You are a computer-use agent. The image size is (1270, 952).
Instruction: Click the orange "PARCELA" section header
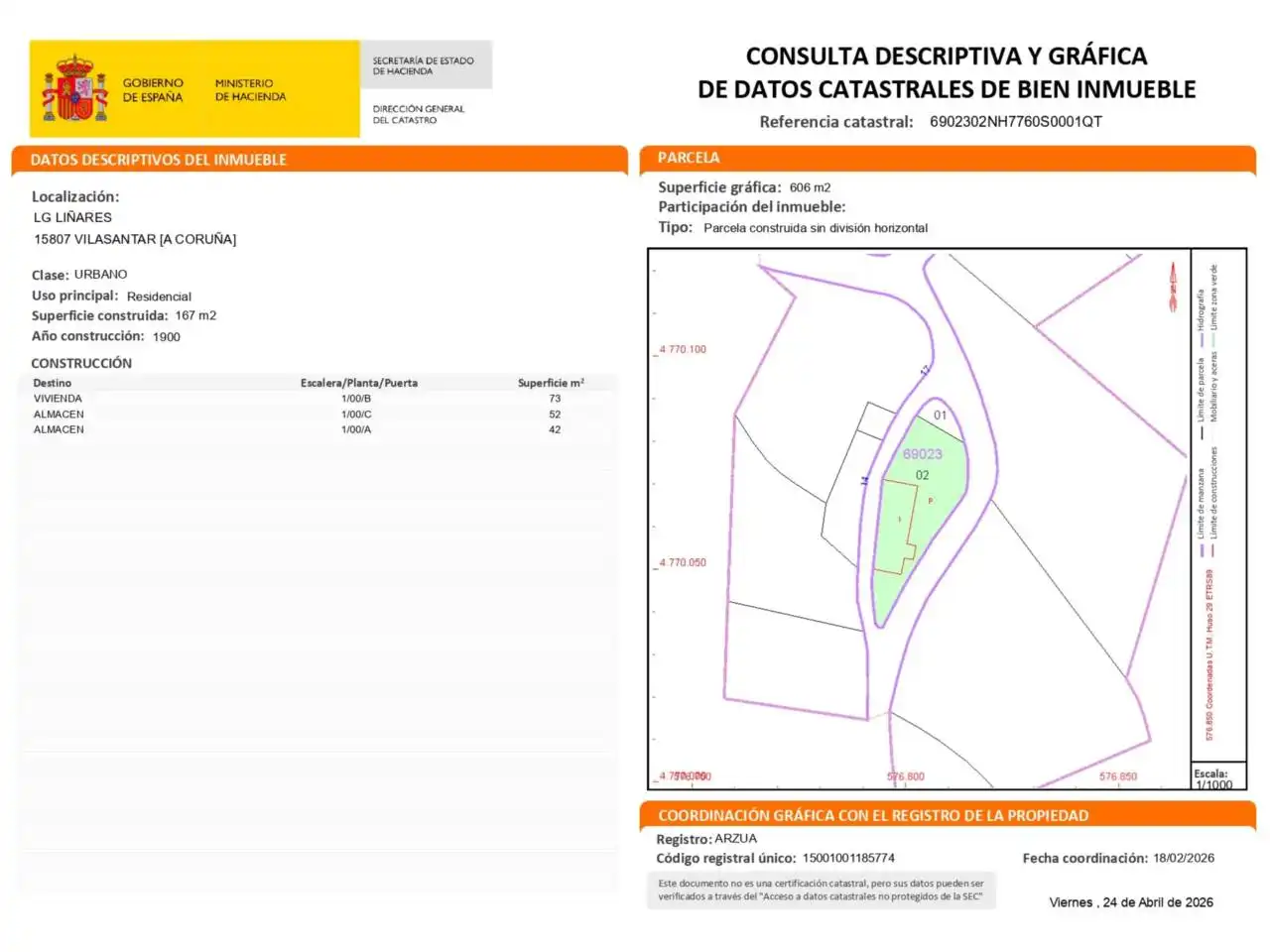689,158
